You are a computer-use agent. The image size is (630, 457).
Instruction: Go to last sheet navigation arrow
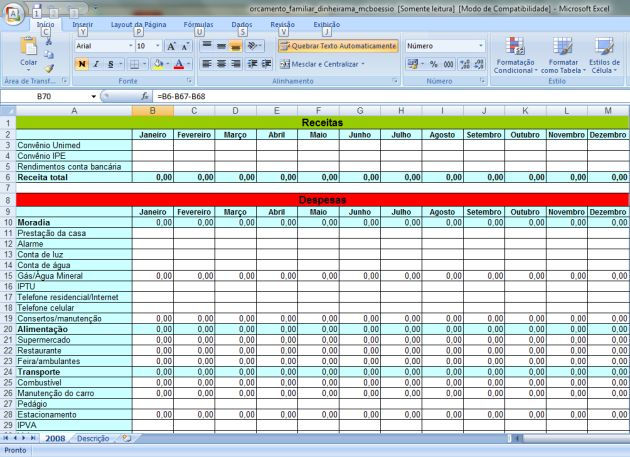[x=33, y=438]
